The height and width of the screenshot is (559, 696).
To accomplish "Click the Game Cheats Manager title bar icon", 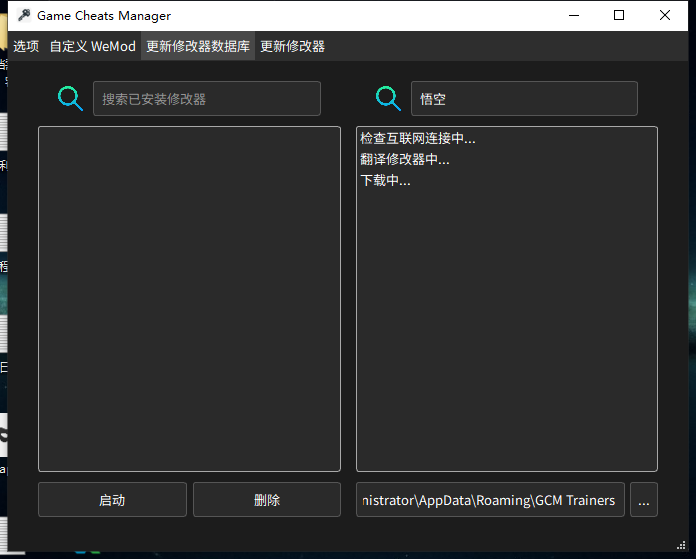I will coord(23,15).
